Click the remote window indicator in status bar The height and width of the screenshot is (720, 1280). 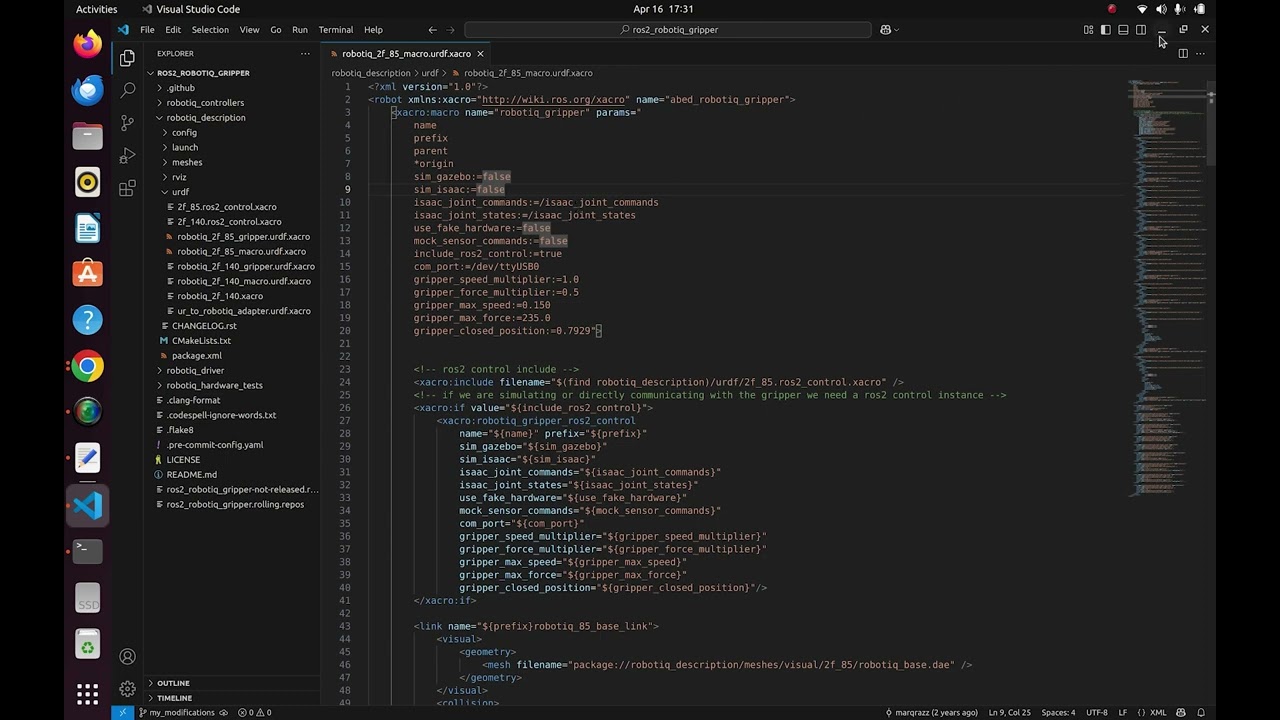coord(122,713)
